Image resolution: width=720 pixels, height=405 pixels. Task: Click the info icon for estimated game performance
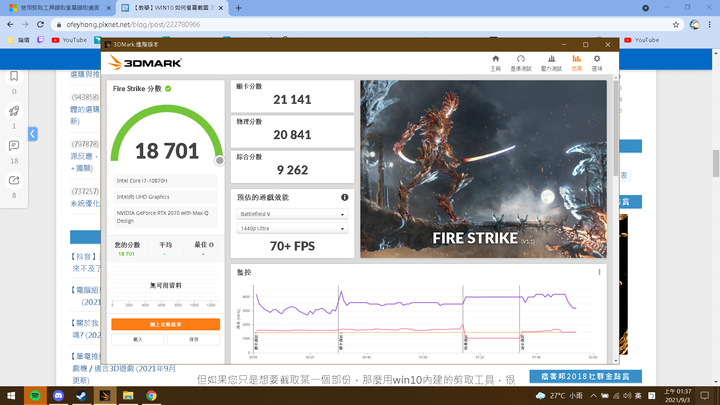[344, 197]
